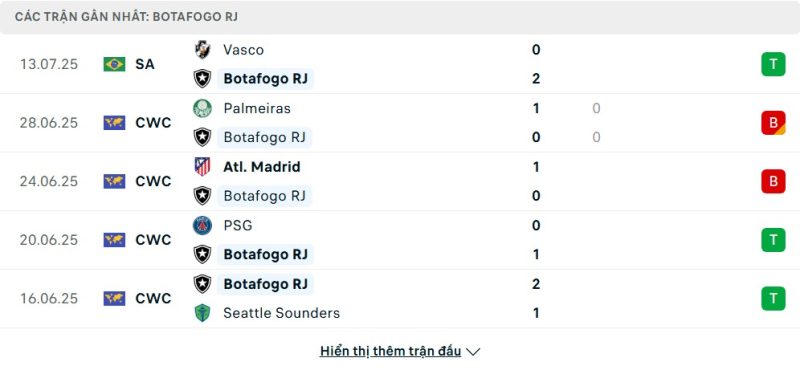Select the Botafogo RJ name in Vasco match
Viewport: 800px width, 374px height.
pyautogui.click(x=265, y=79)
